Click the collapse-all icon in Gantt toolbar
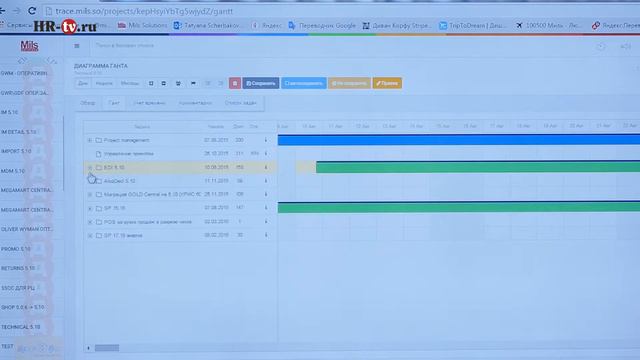 point(164,83)
